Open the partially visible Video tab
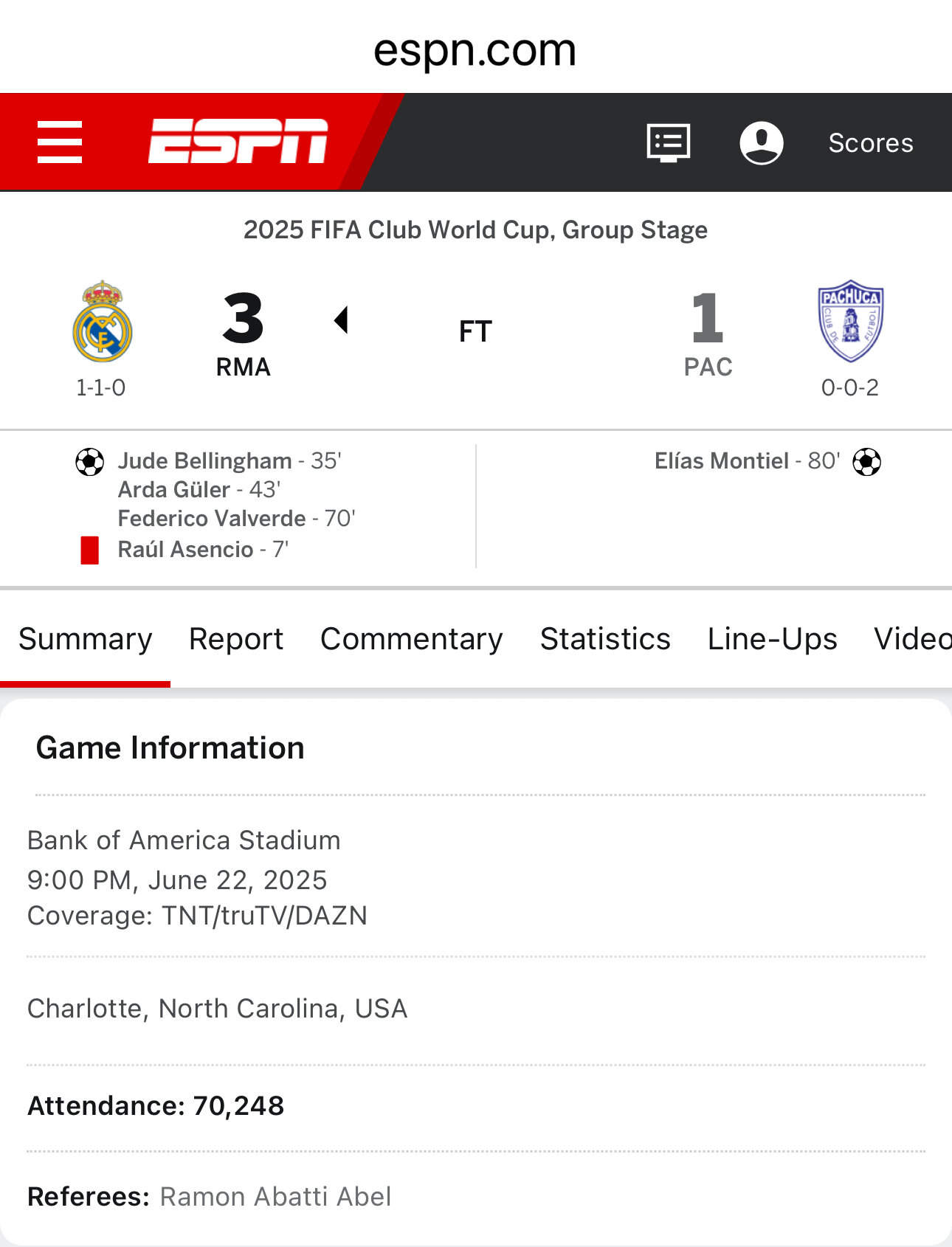 click(913, 639)
